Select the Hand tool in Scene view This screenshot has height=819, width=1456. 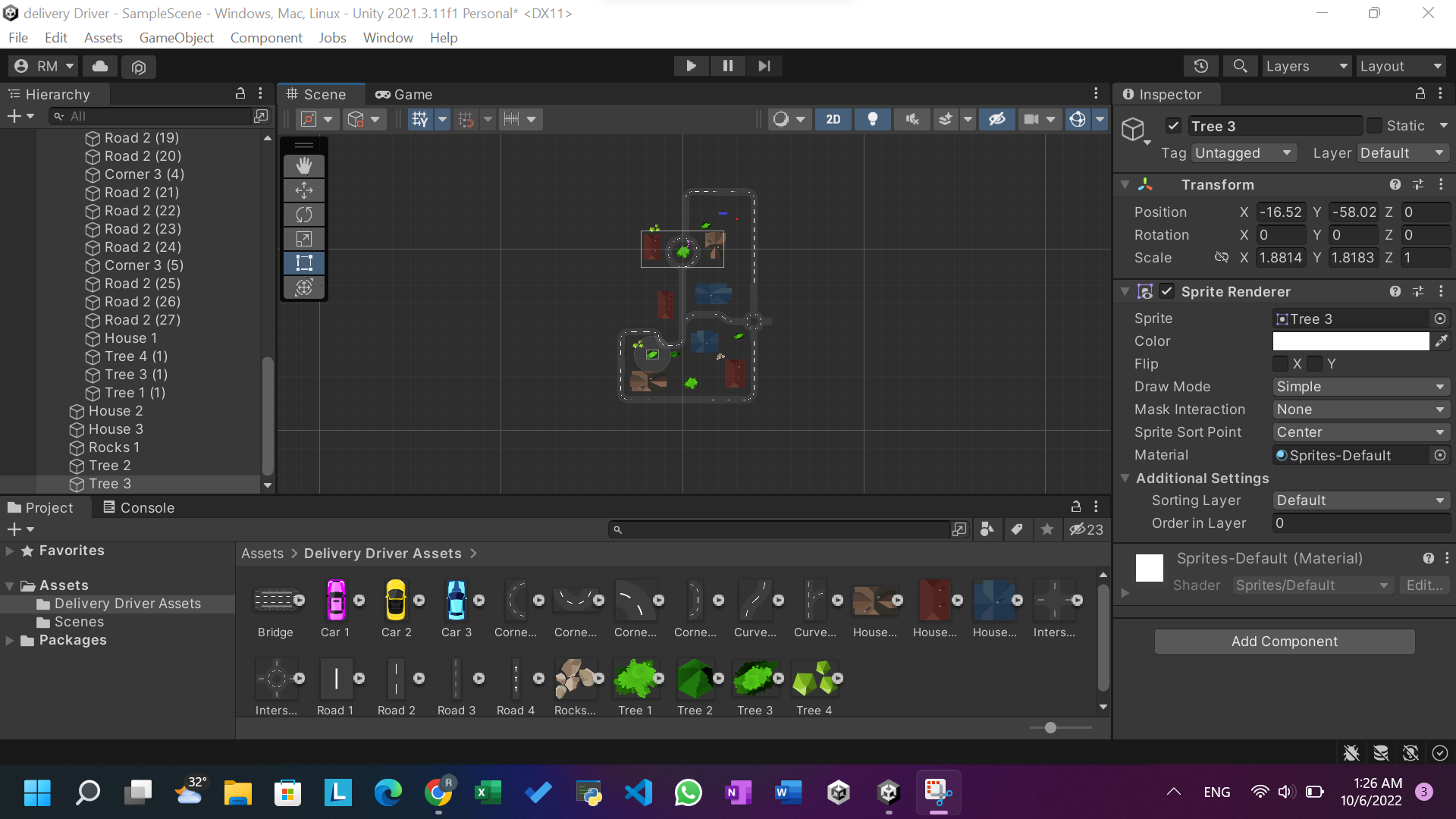coord(304,165)
